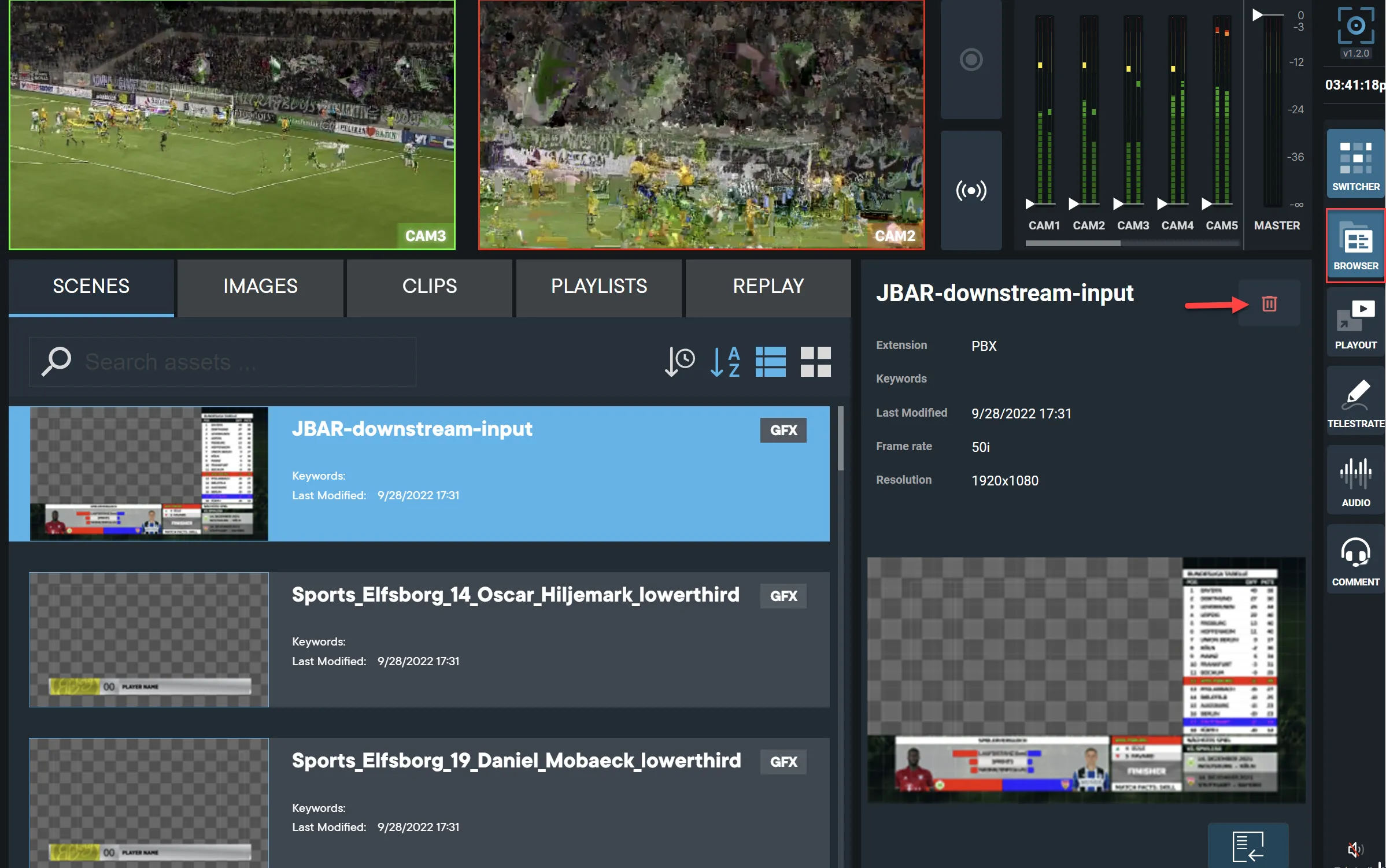Click the CAM3 preview monitor
This screenshot has width=1386, height=868.
[x=232, y=125]
